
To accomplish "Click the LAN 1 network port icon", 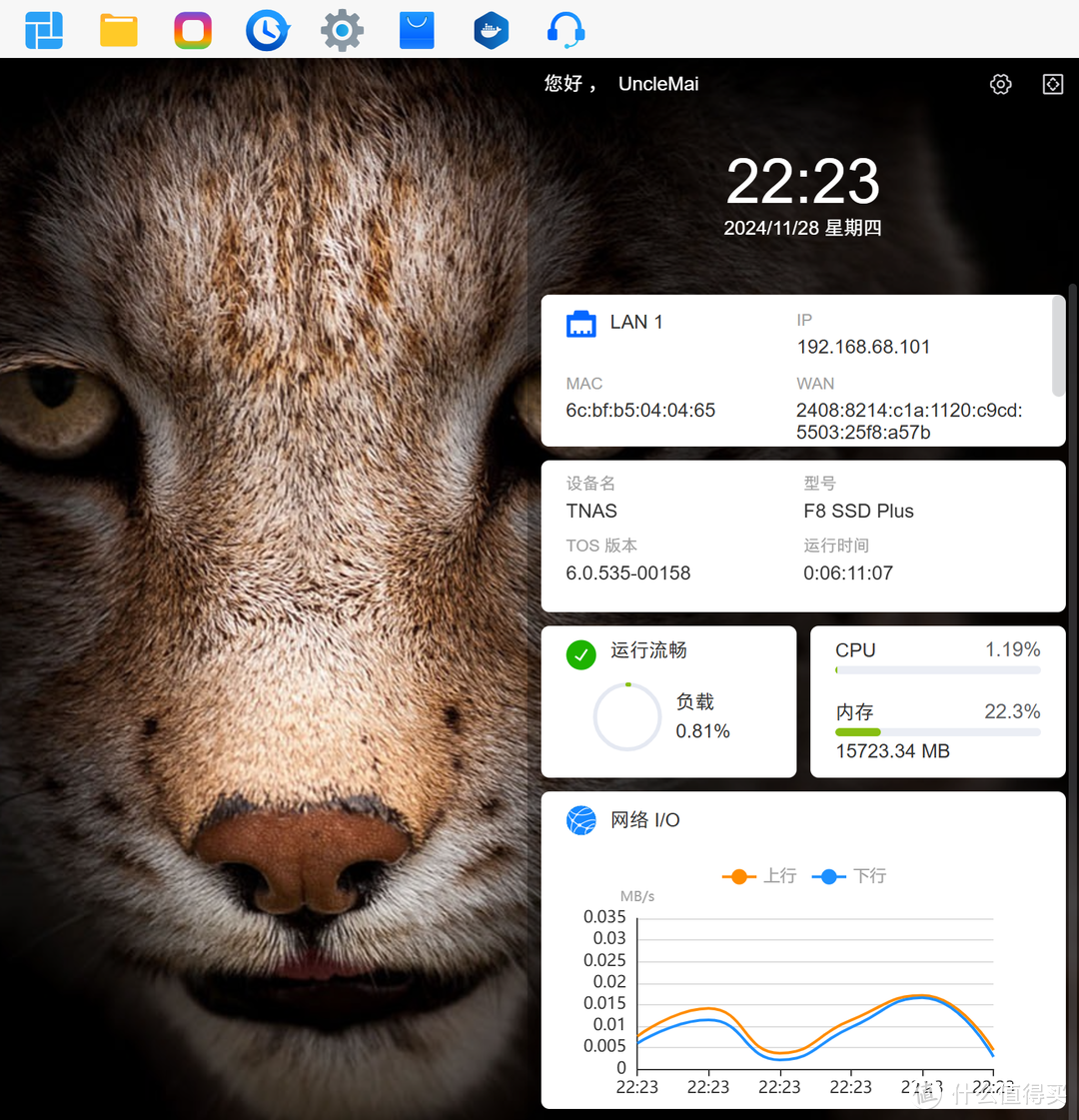I will click(581, 324).
